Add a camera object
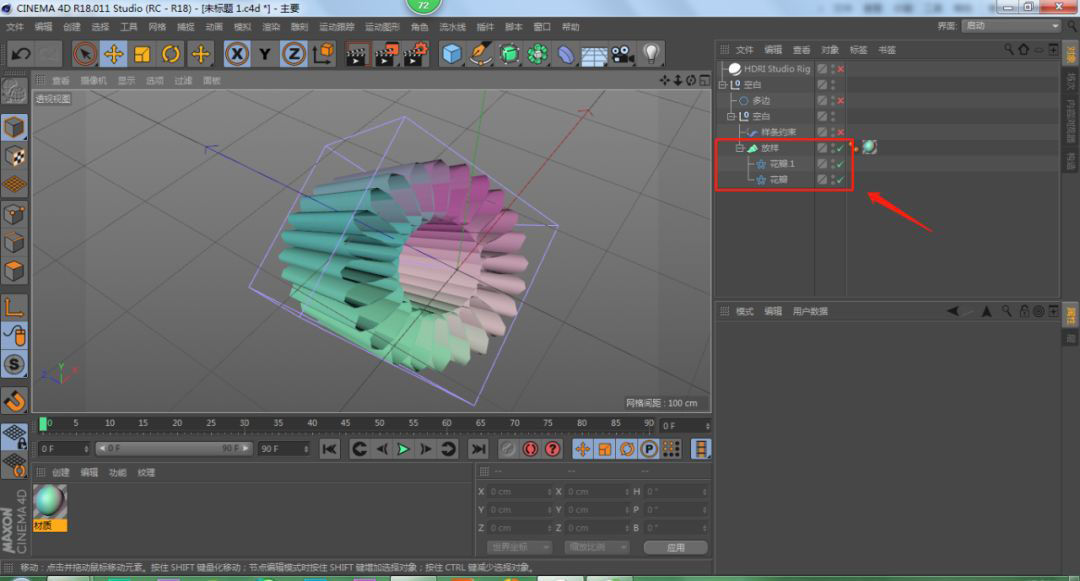 pos(623,54)
